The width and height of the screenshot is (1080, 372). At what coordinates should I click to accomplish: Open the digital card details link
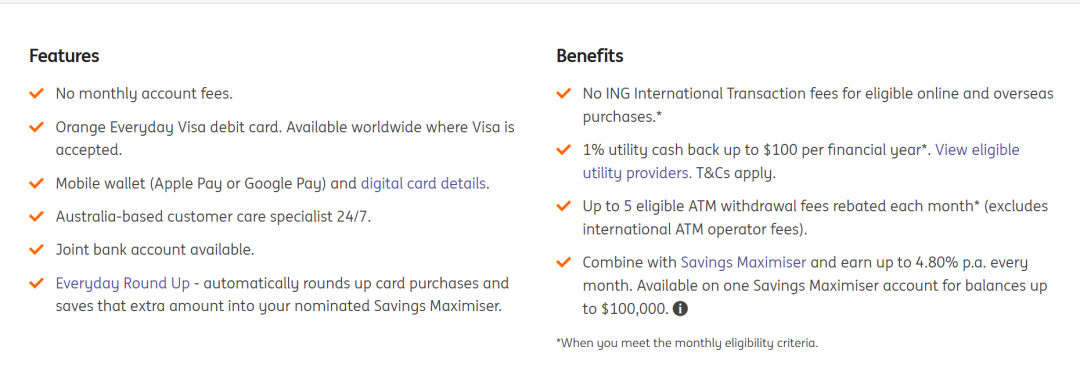(424, 184)
